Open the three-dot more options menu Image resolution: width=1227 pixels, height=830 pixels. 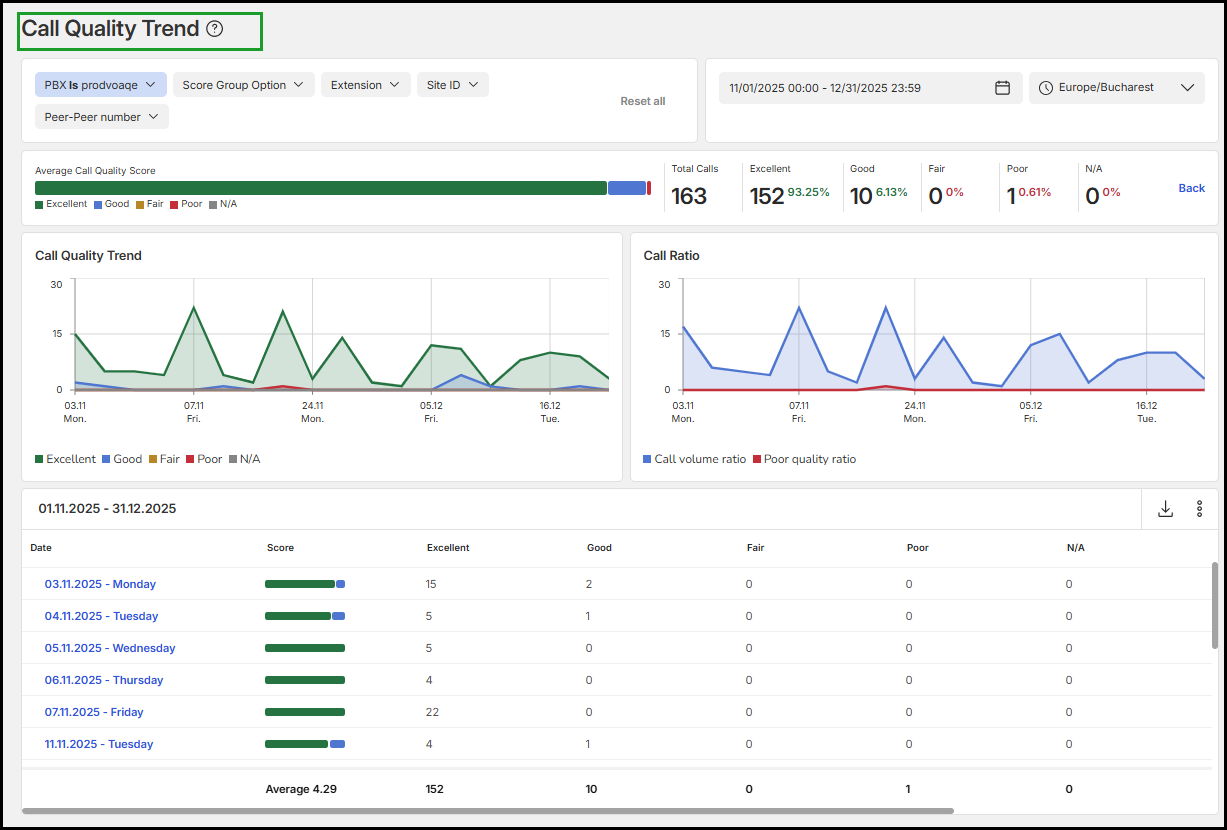[1200, 509]
